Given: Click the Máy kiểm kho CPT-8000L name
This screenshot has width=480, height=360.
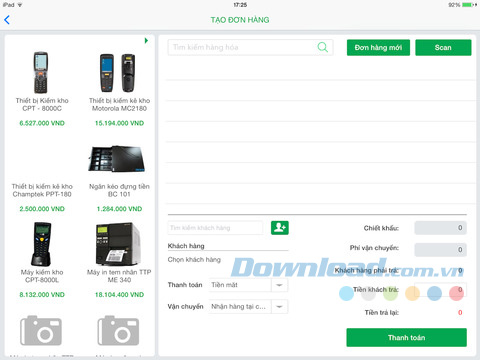Looking at the screenshot, I should 42,276.
